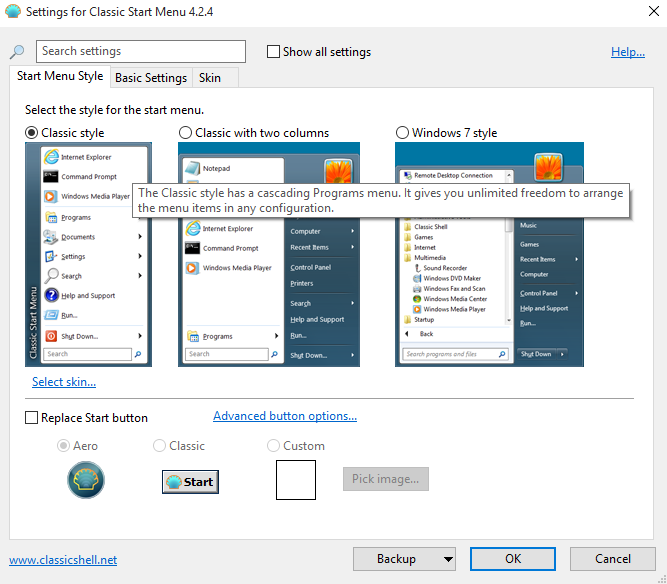Click the Documents icon in Classic preview
This screenshot has height=584, width=667.
click(x=51, y=236)
